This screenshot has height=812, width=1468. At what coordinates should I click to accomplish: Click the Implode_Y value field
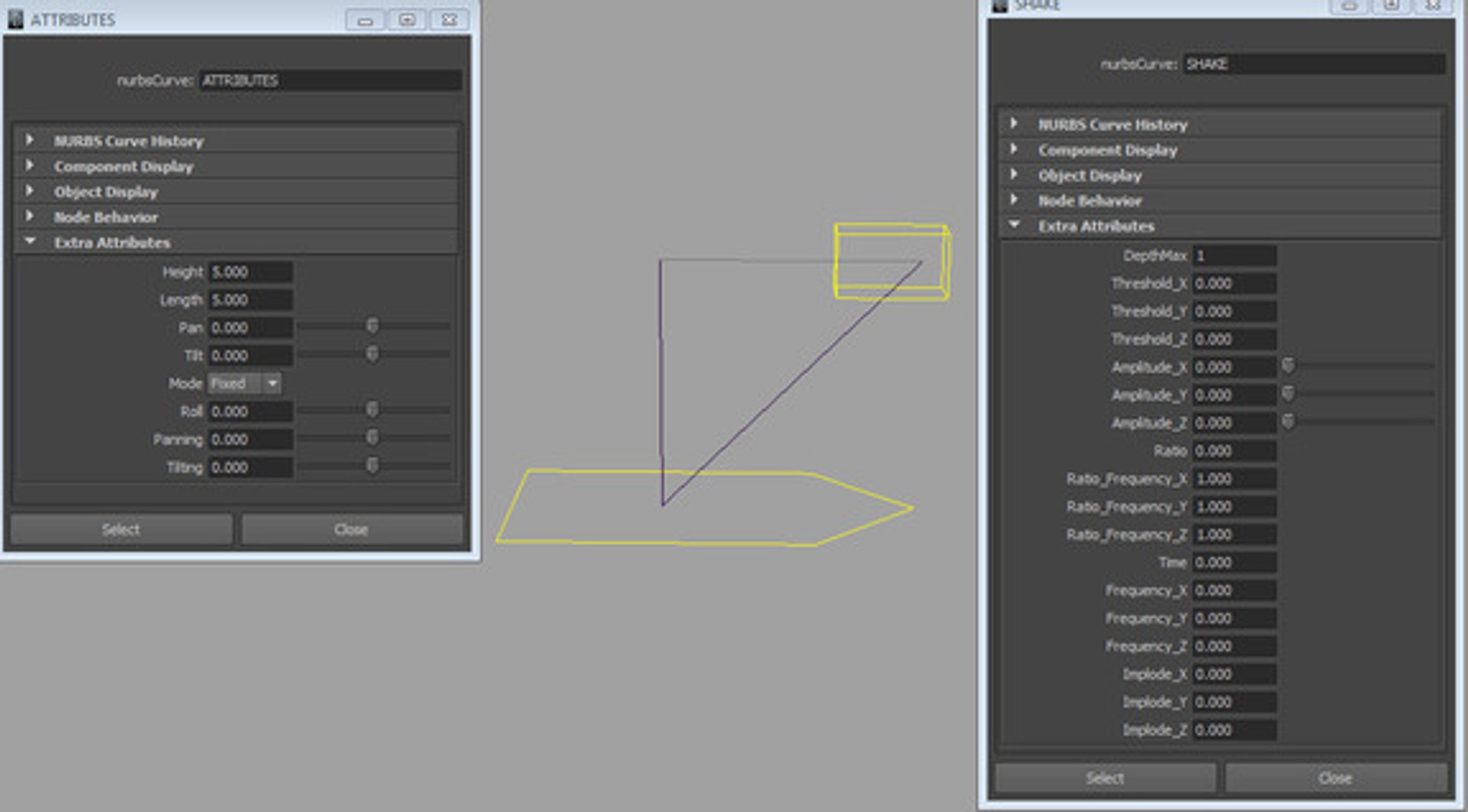pyautogui.click(x=1234, y=702)
